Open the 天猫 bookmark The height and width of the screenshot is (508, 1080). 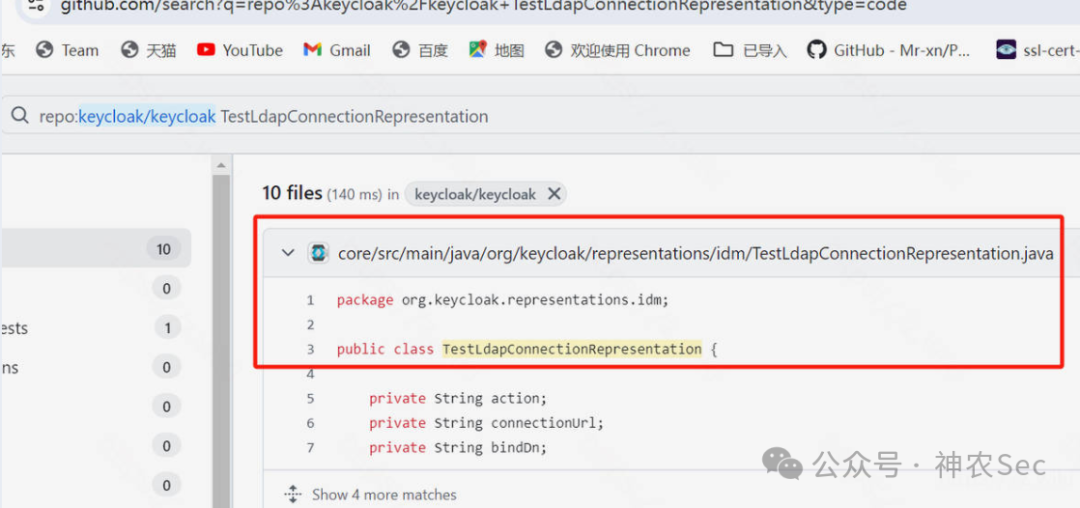pos(148,50)
